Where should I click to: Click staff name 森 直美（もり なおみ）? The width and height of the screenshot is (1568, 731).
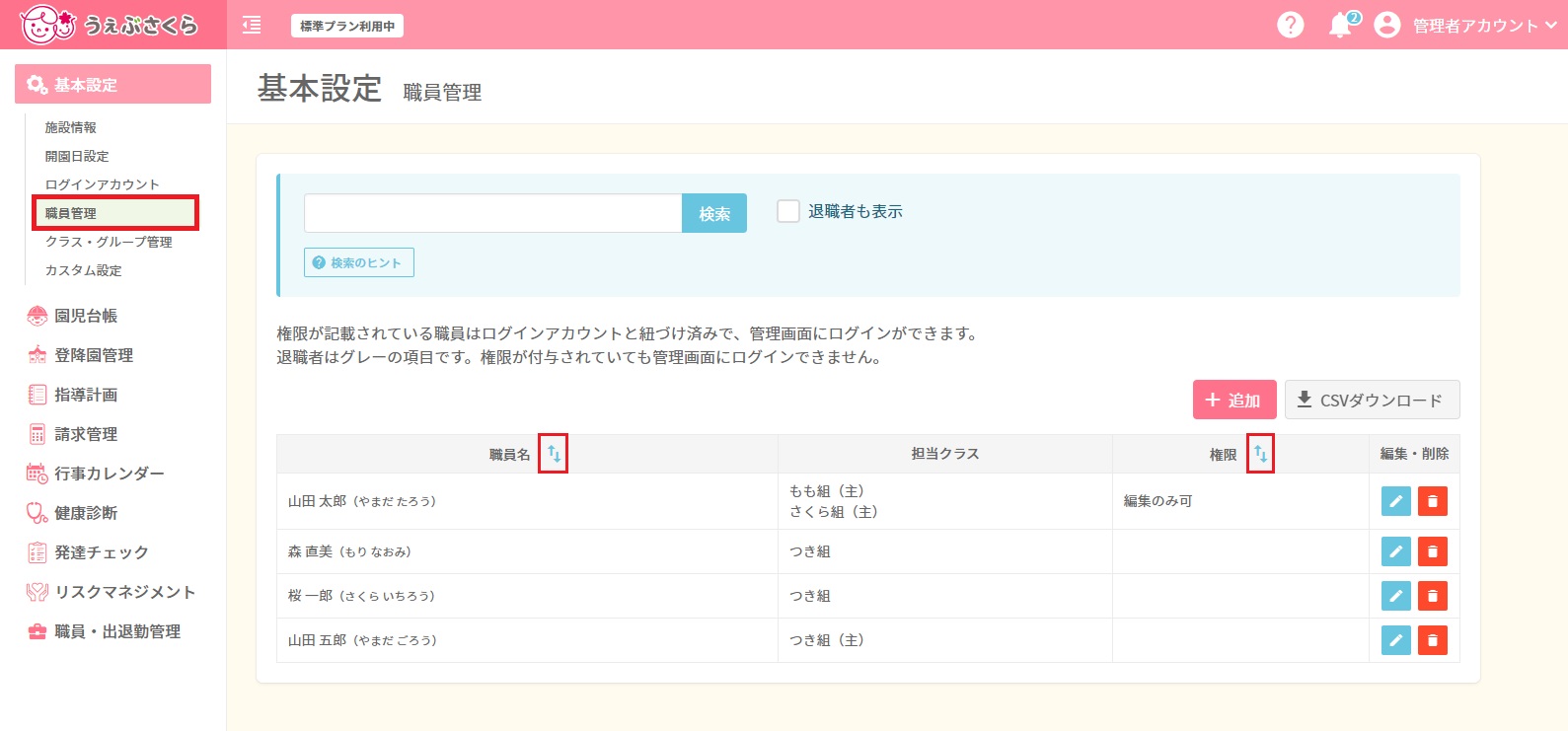(349, 551)
